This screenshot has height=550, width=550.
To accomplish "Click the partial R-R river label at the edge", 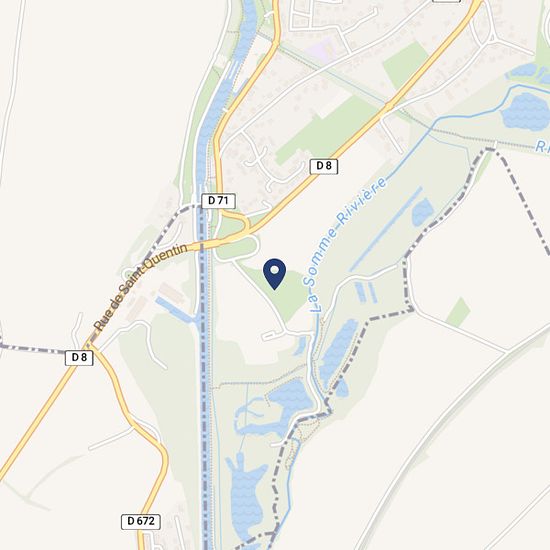I will point(542,147).
